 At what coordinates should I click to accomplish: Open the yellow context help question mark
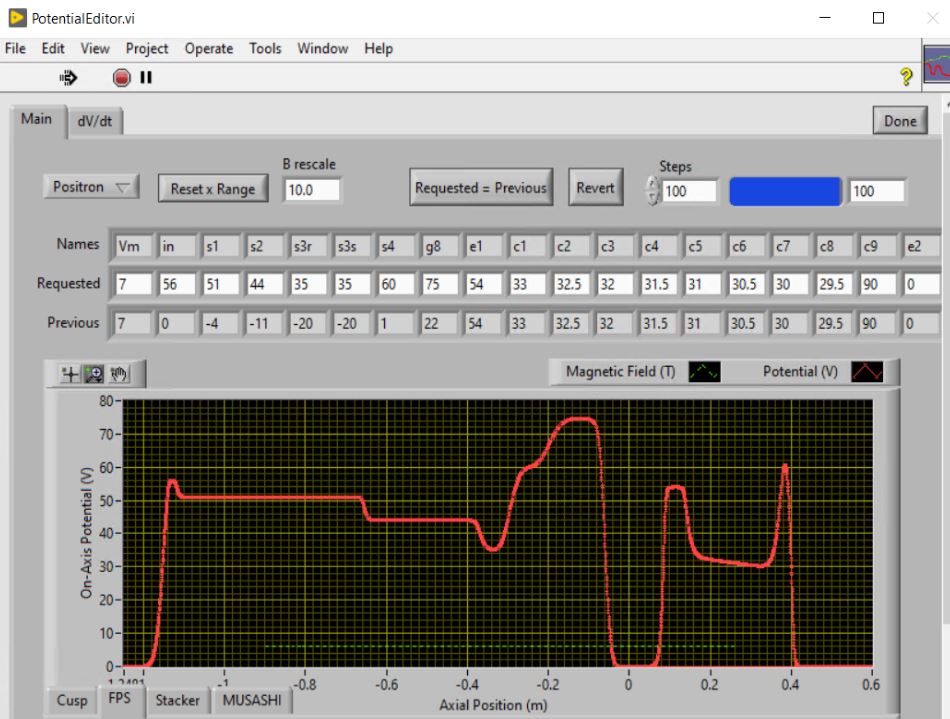pyautogui.click(x=908, y=76)
